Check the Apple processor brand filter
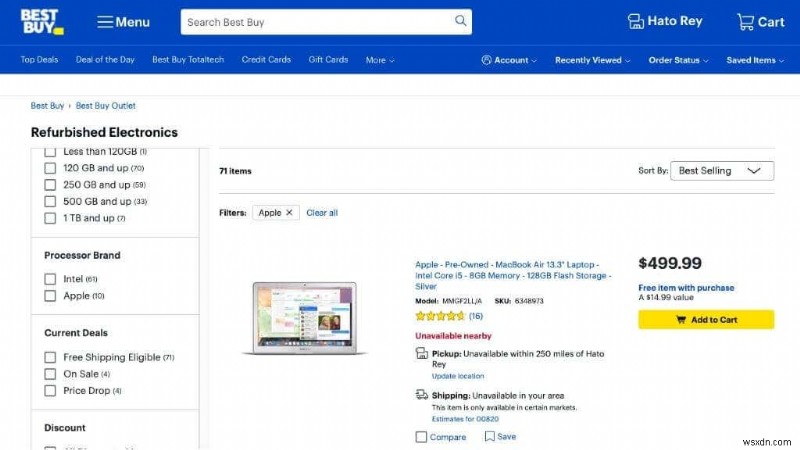This screenshot has width=800, height=450. click(x=50, y=296)
